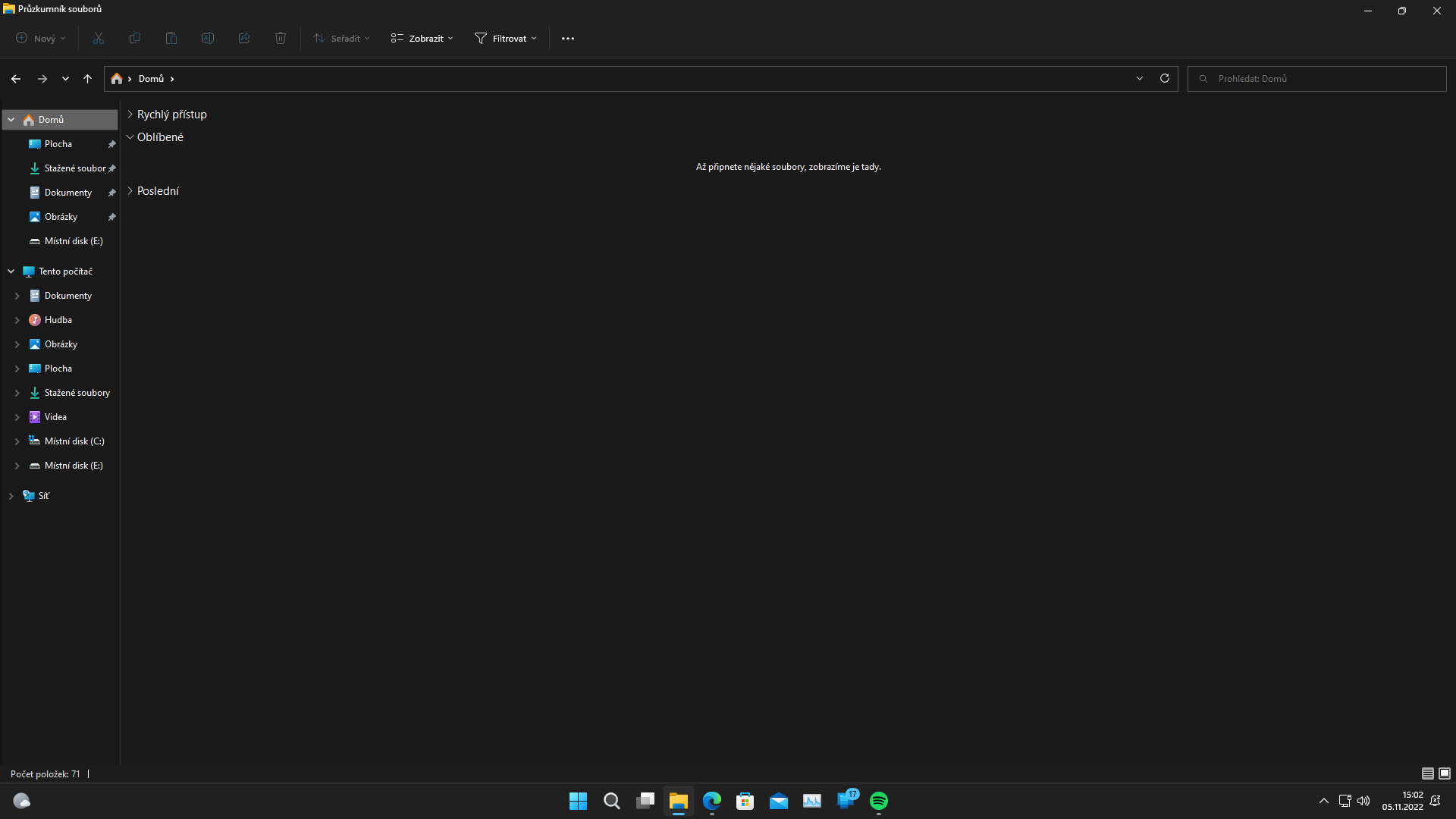The height and width of the screenshot is (819, 1456).
Task: Expand Místní disk (C:) tree node
Action: pos(17,441)
